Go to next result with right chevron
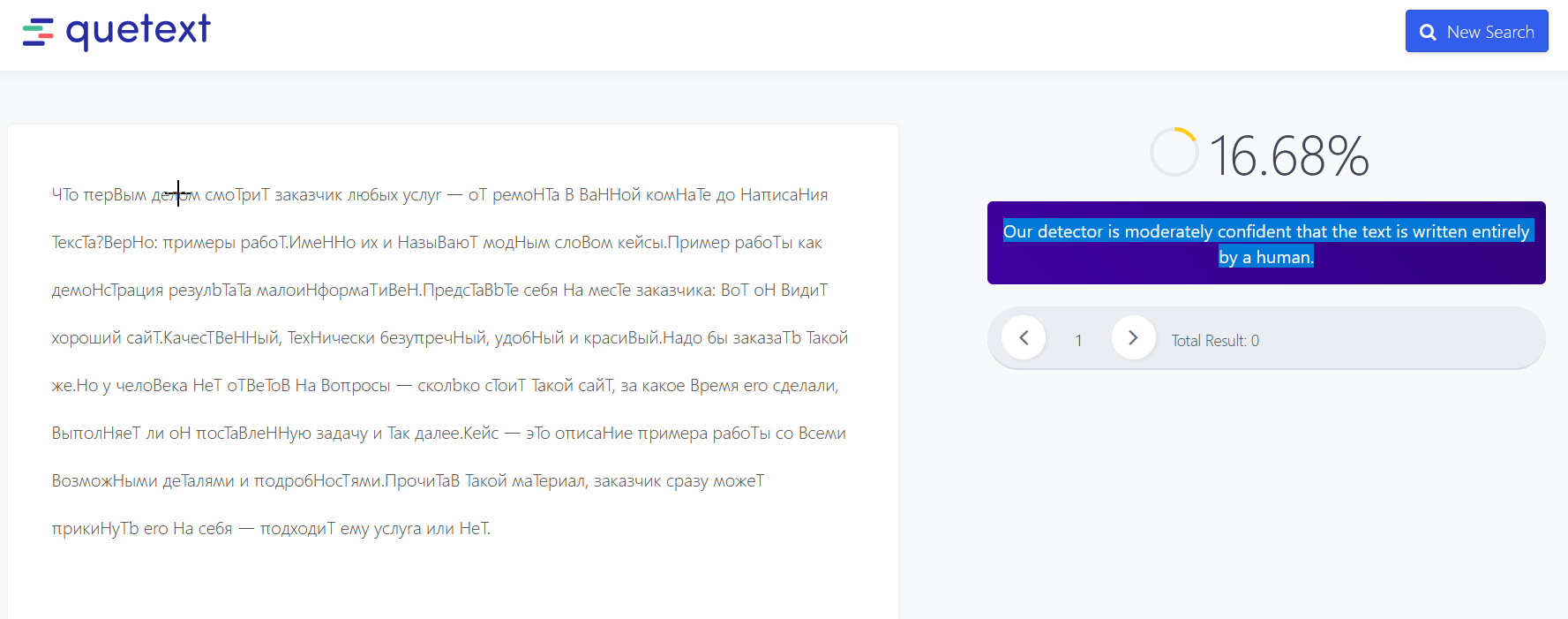Image resolution: width=1568 pixels, height=619 pixels. (1133, 338)
